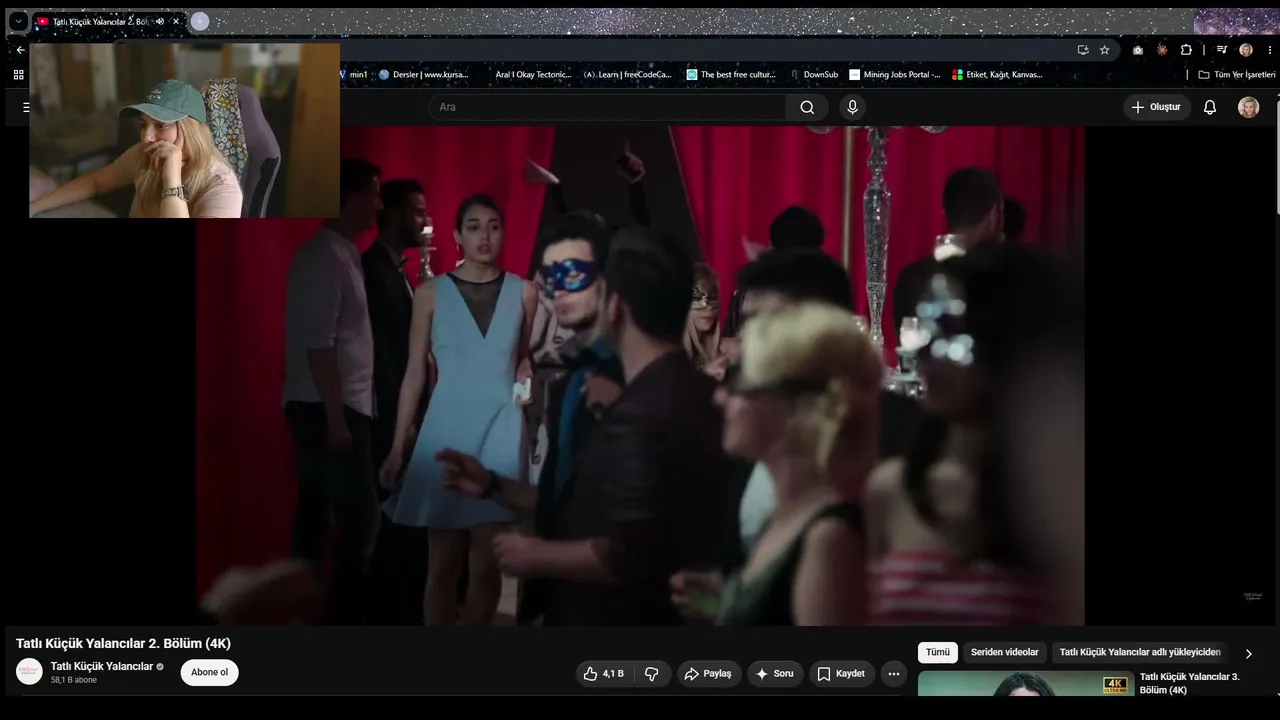Open a new browser tab
Viewport: 1280px width, 720px height.
click(200, 21)
